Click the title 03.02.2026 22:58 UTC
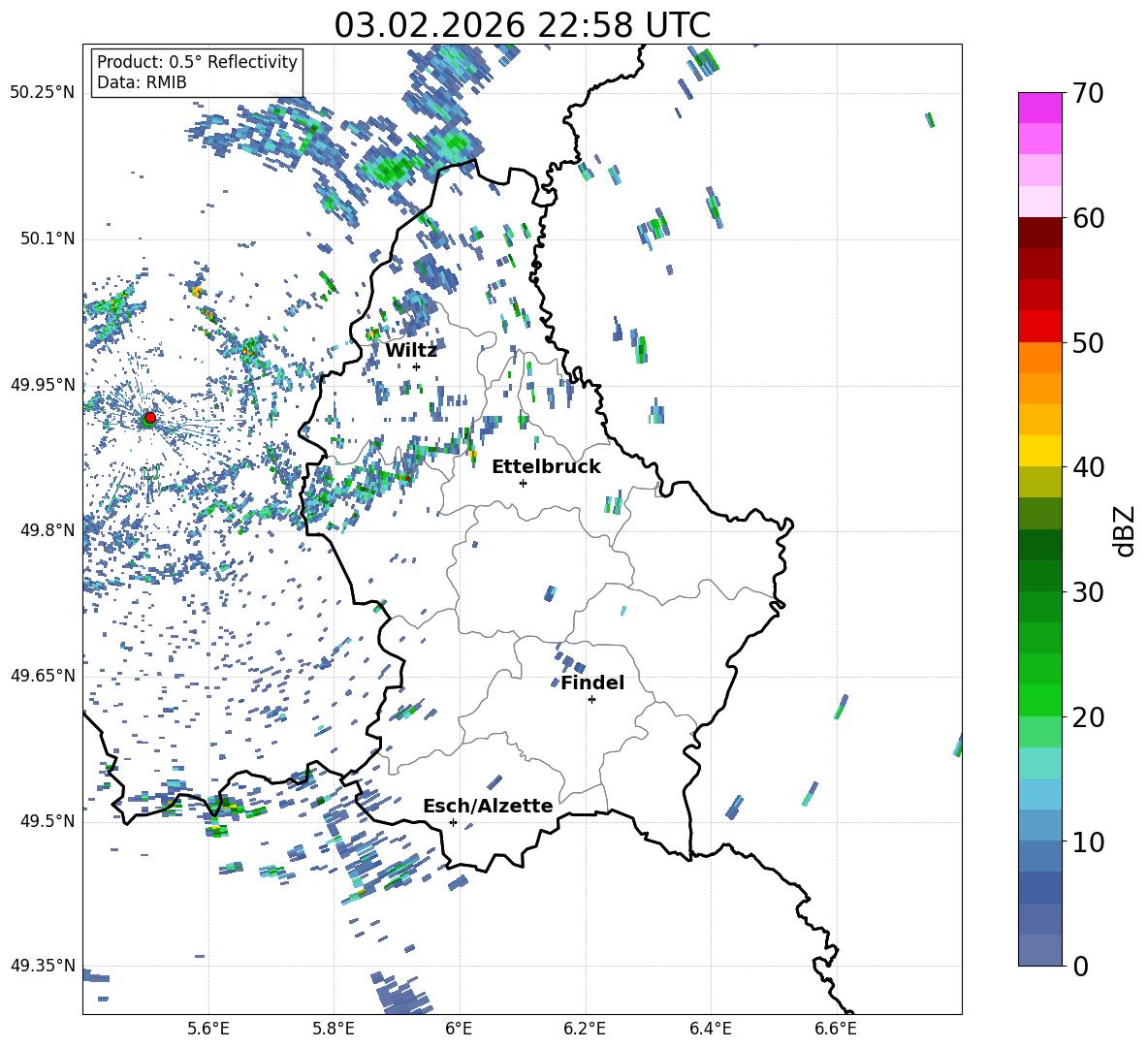The height and width of the screenshot is (1048, 1148). tap(522, 25)
